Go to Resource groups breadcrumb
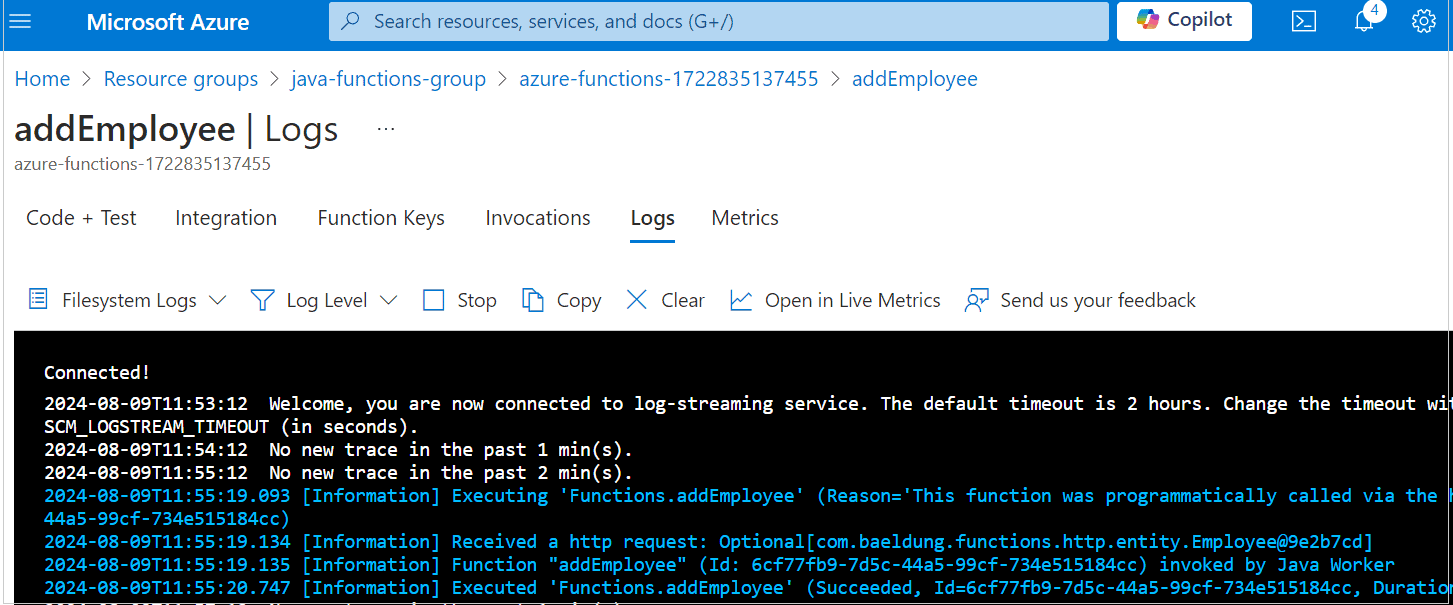Viewport: 1453px width, 605px height. 181,79
